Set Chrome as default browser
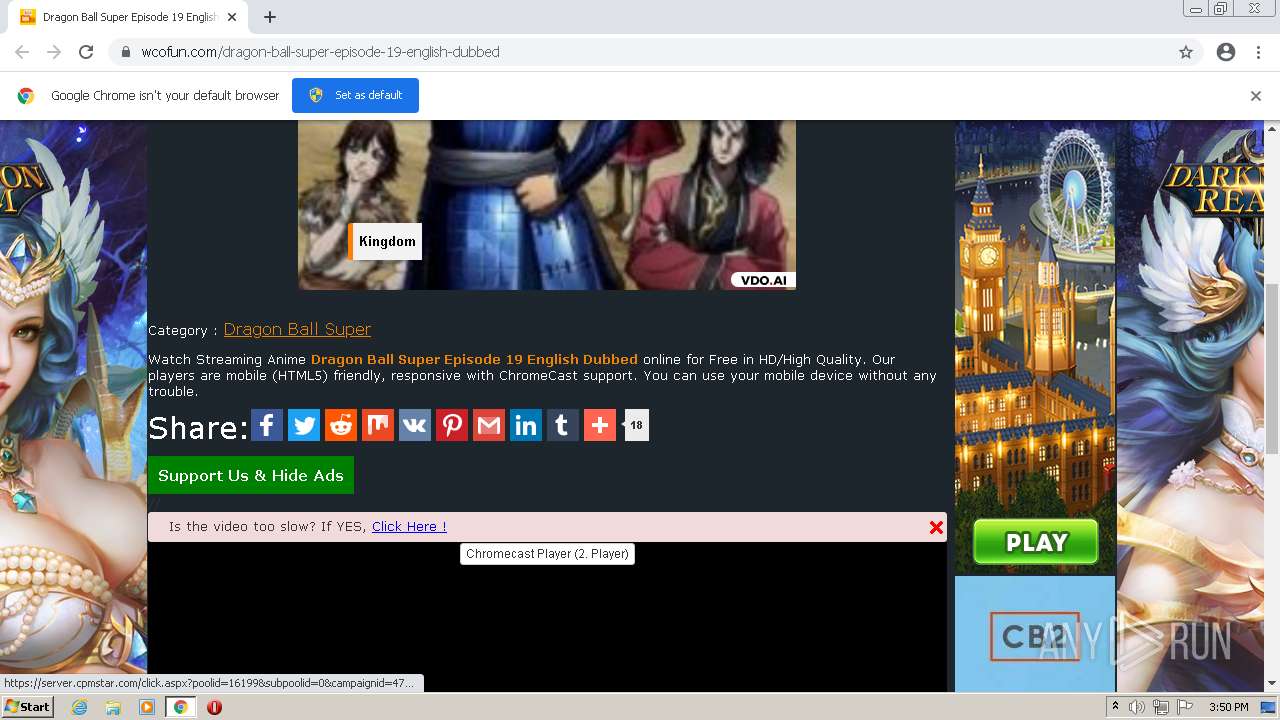 coord(355,95)
